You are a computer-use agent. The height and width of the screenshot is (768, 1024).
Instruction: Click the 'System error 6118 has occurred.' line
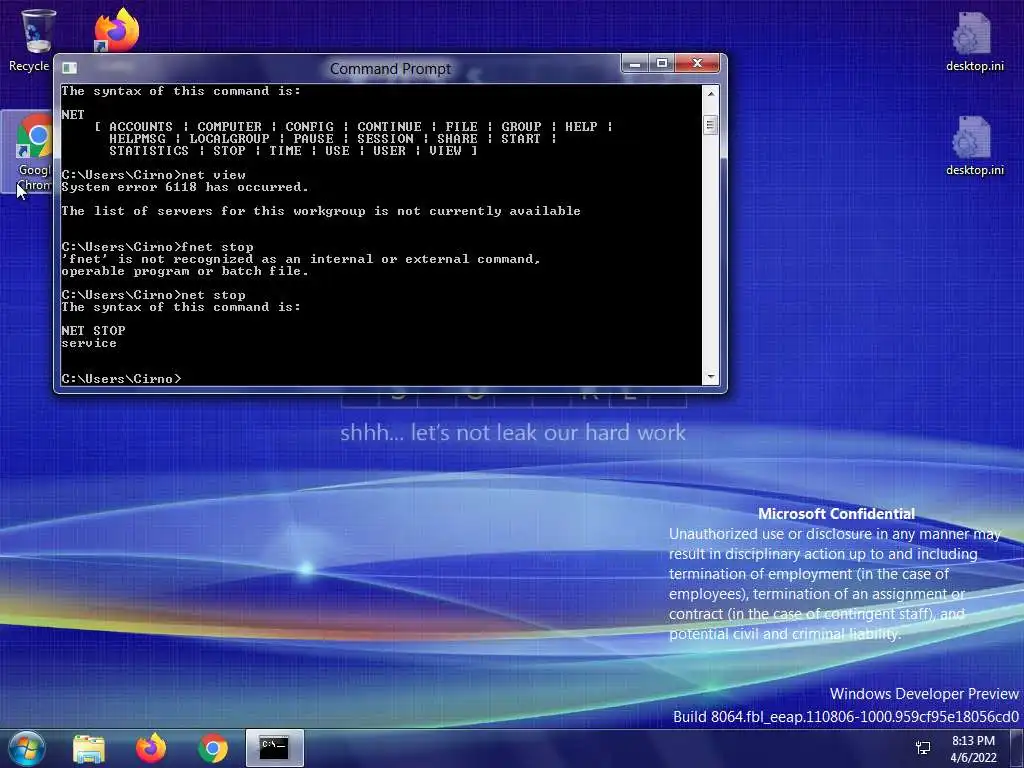pos(184,187)
